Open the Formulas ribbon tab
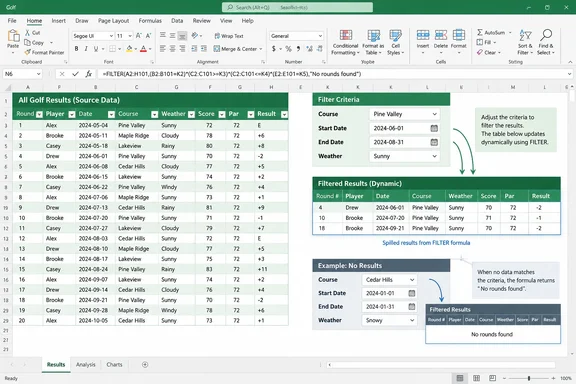This screenshot has width=576, height=384. click(x=150, y=21)
